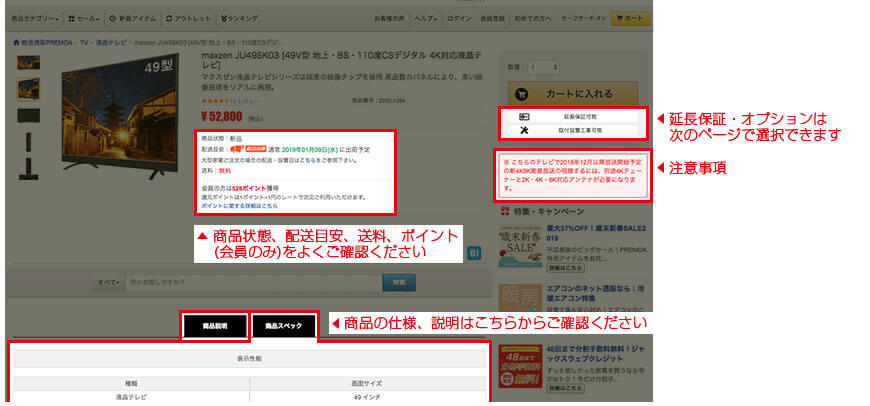Open アウトレット in top navigation

(x=189, y=18)
